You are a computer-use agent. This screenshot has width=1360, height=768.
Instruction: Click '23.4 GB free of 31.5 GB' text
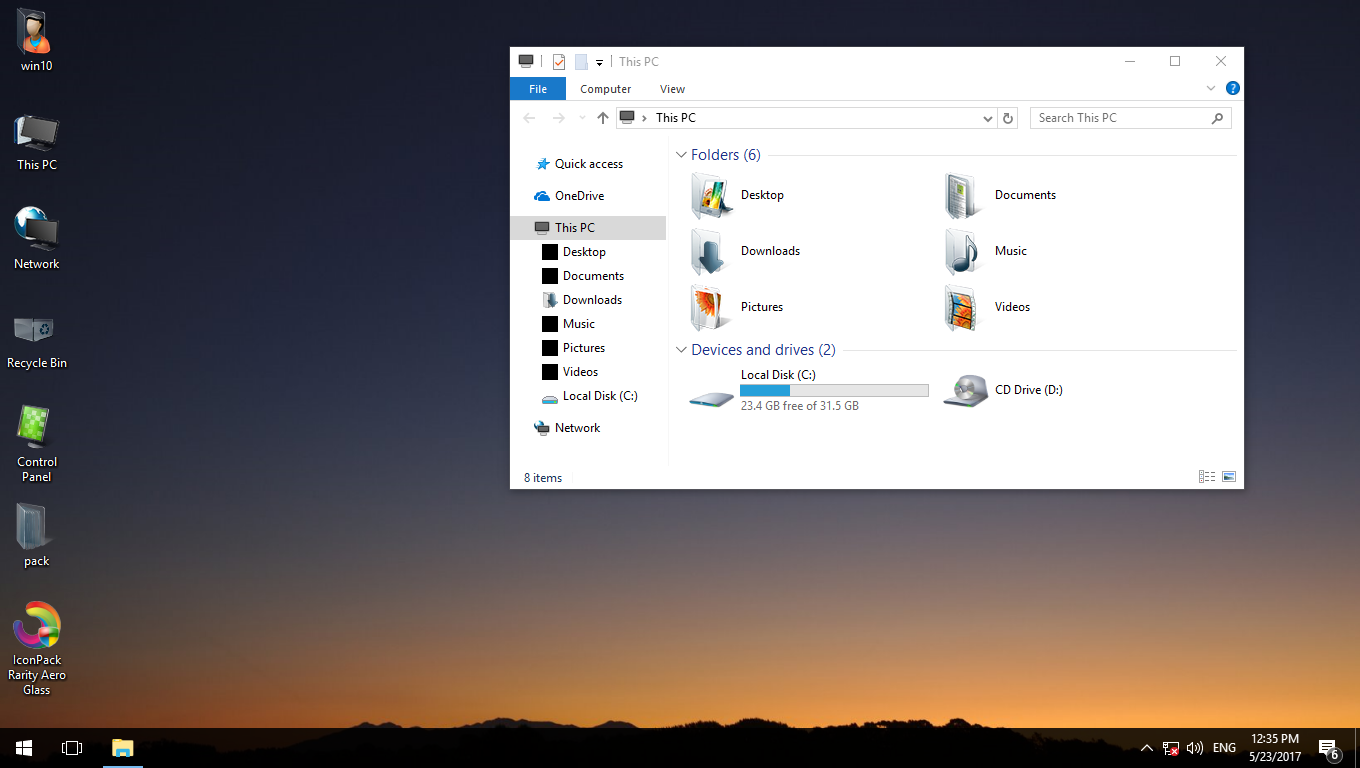pyautogui.click(x=800, y=406)
